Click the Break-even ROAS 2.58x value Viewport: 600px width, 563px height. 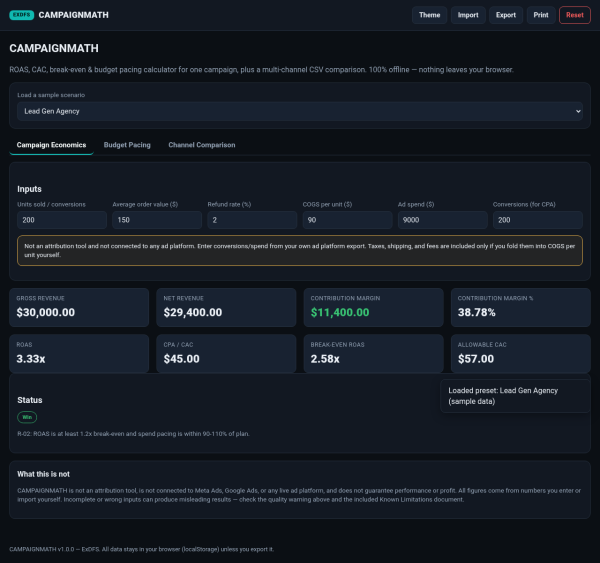(x=325, y=359)
